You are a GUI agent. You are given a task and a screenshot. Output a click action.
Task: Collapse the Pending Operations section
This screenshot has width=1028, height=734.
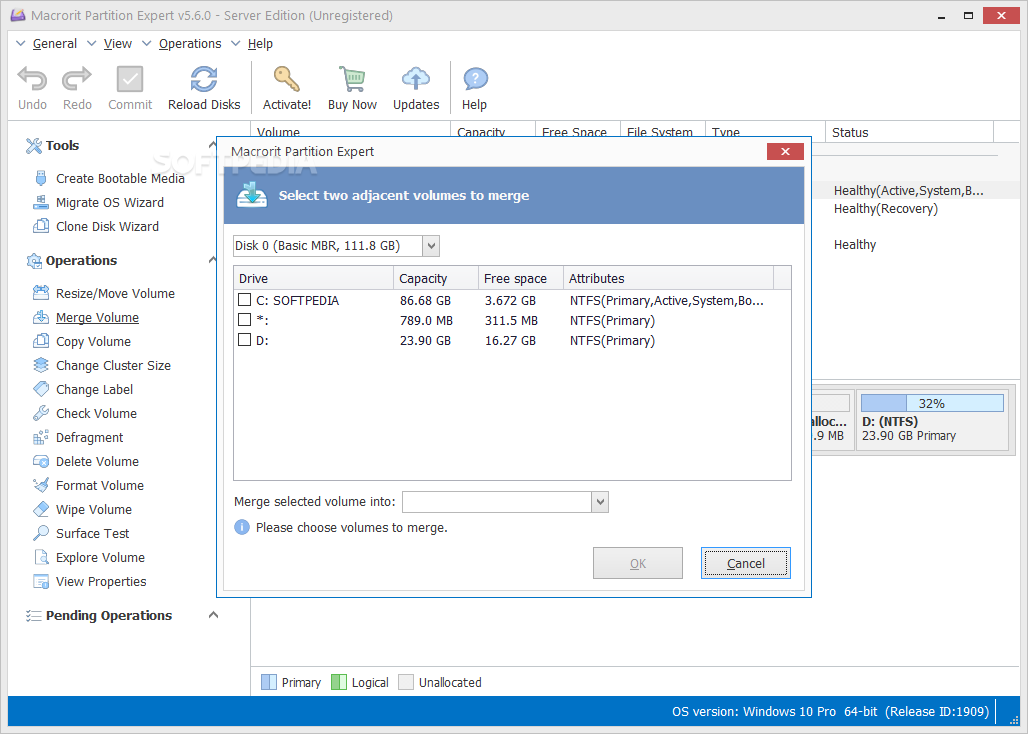tap(213, 615)
